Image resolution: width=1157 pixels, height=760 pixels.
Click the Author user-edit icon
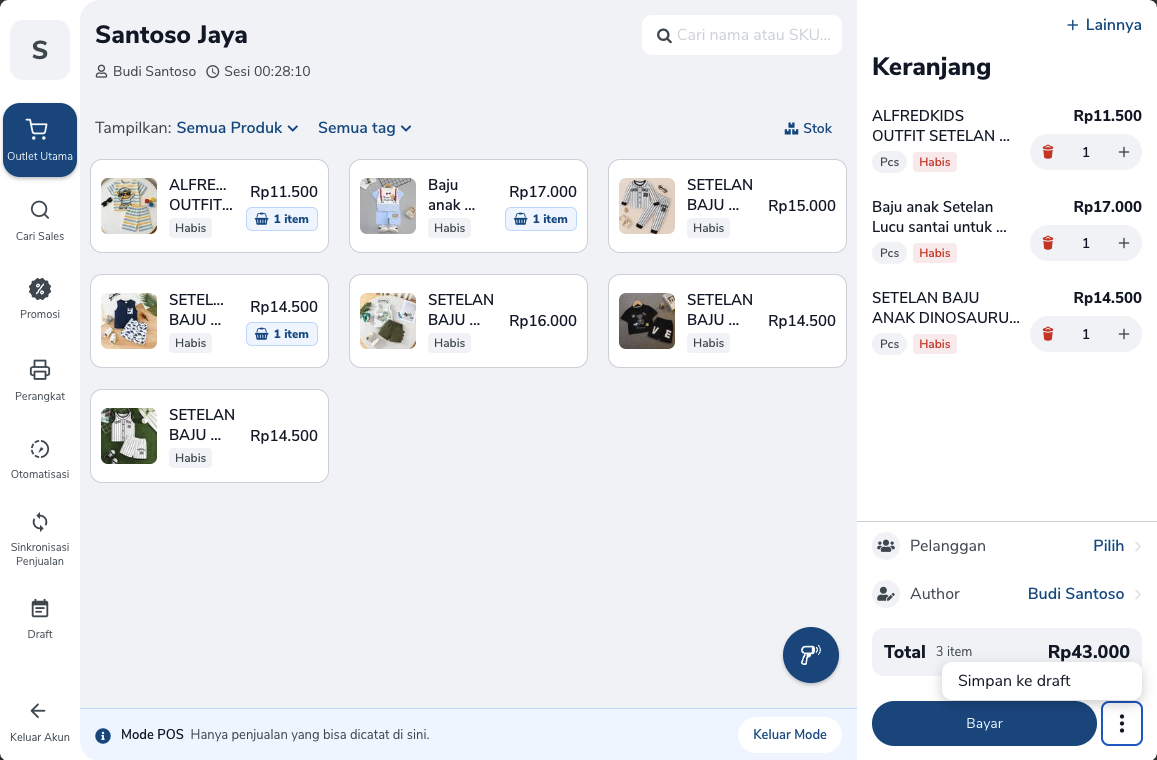885,594
